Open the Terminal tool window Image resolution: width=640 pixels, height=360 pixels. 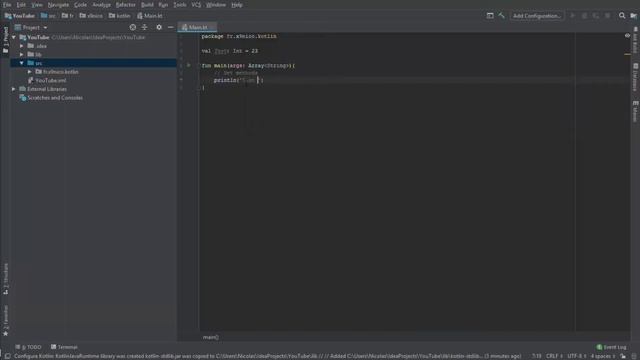coord(64,347)
